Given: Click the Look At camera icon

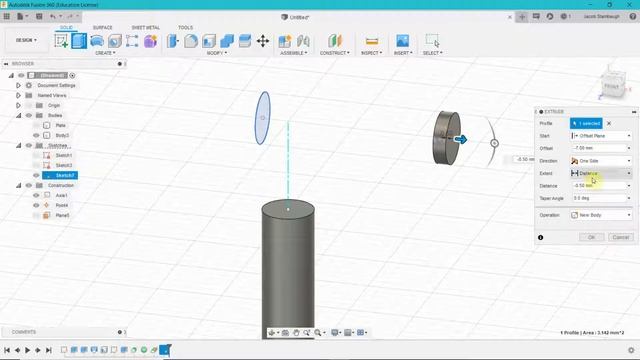Looking at the screenshot, I should [x=285, y=333].
